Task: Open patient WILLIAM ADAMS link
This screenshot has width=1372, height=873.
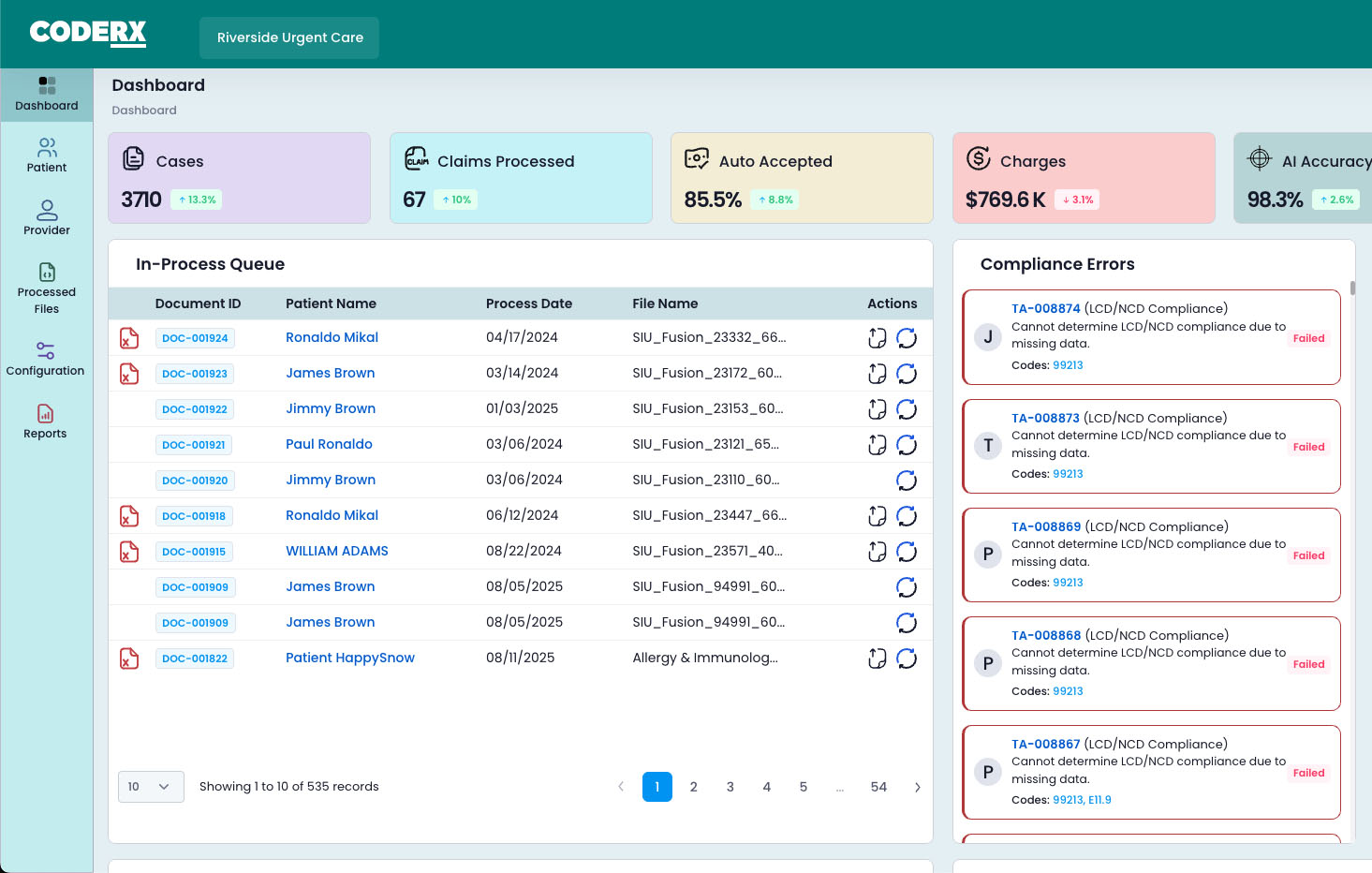Action: [x=337, y=551]
